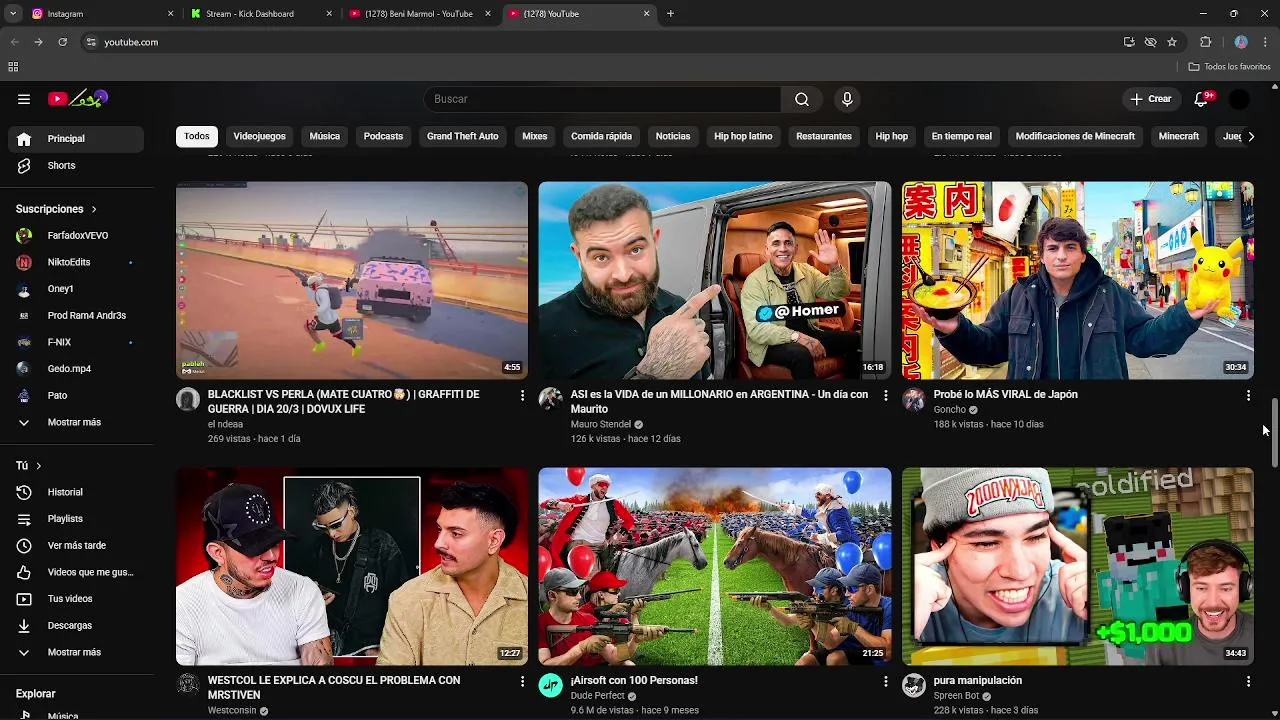Screen dimensions: 1280x720
Task: Select the Todos filter chip
Action: tap(197, 136)
